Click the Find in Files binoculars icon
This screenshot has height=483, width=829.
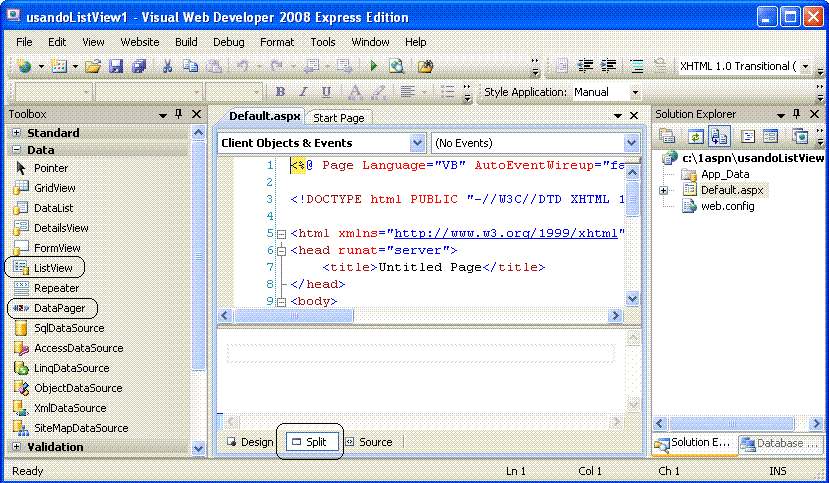(425, 66)
